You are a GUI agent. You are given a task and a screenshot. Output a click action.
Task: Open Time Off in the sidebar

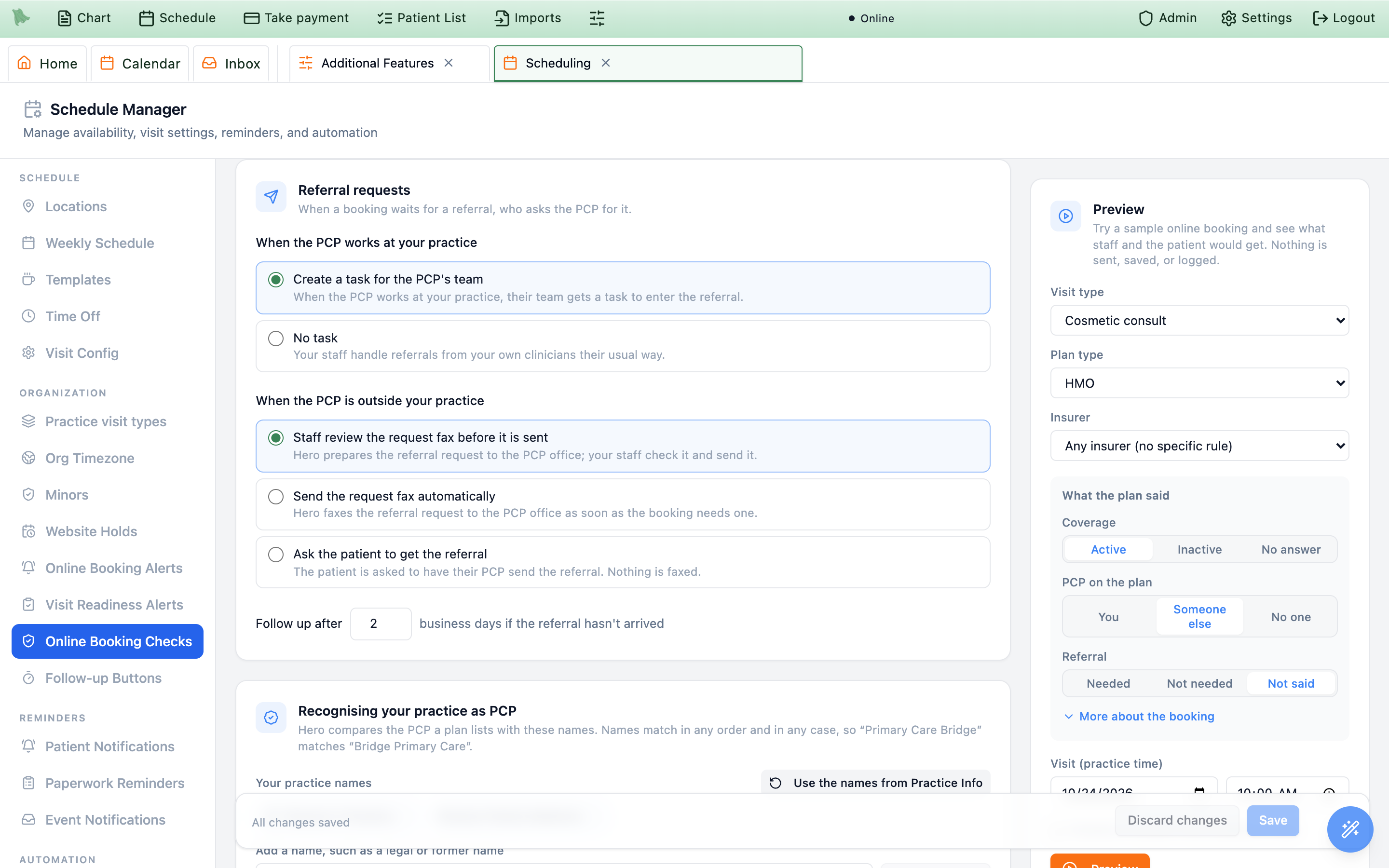[108, 316]
